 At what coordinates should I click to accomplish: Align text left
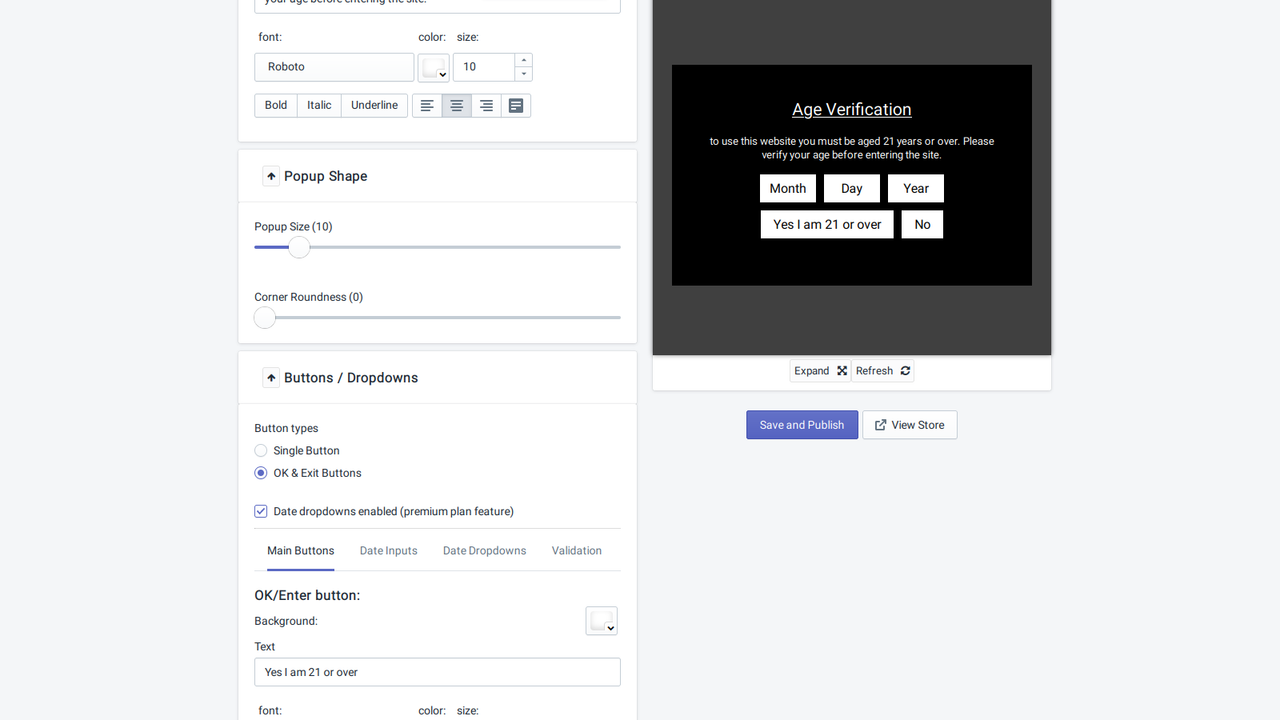[427, 106]
